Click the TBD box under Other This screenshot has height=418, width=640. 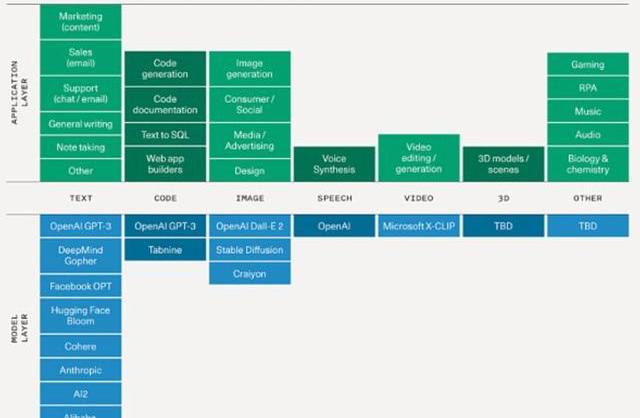[588, 226]
